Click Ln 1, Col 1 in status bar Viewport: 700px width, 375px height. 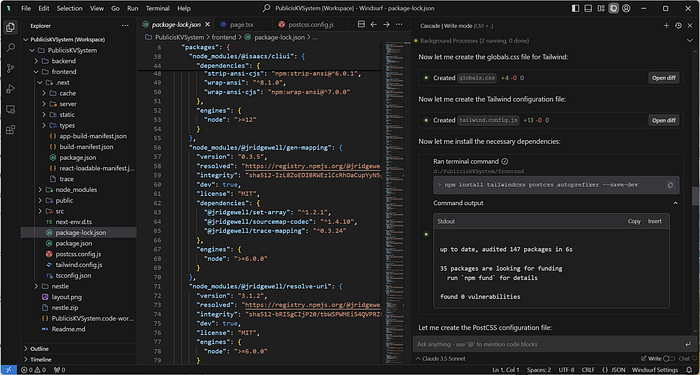point(507,370)
